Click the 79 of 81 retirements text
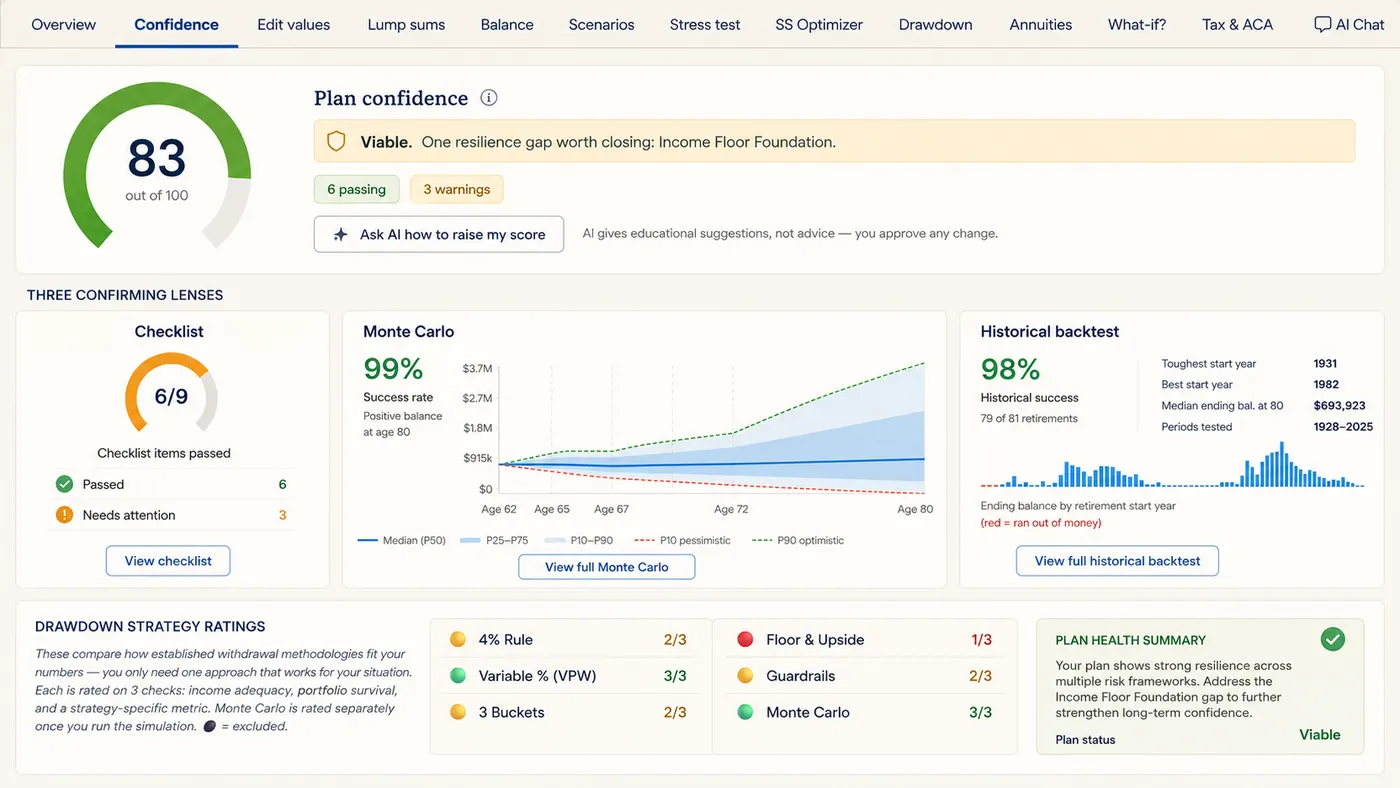This screenshot has width=1400, height=788. 1029,418
